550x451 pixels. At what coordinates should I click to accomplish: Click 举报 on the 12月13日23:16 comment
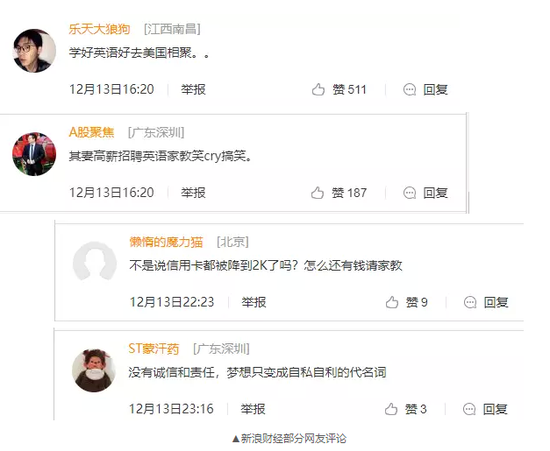(x=253, y=409)
